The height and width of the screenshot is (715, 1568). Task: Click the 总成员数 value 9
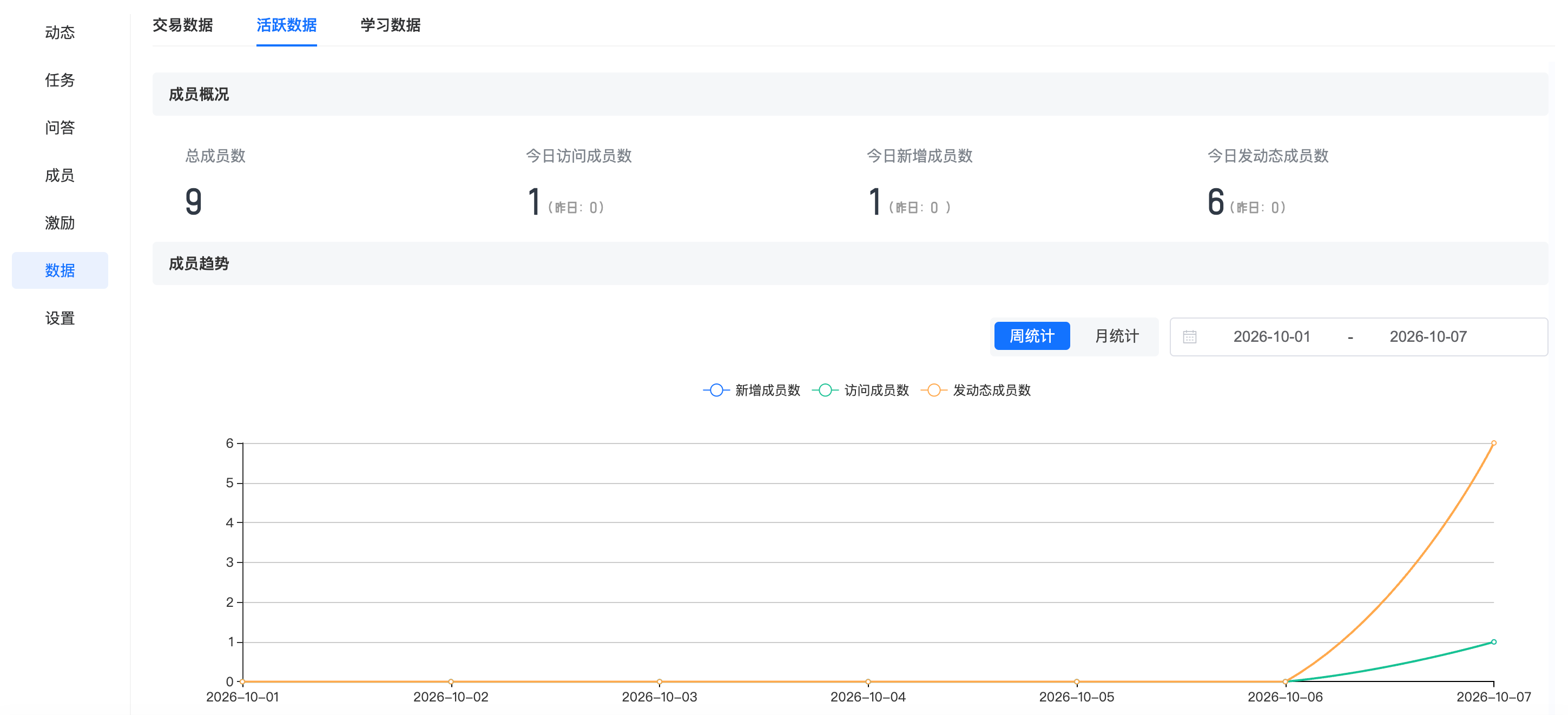pyautogui.click(x=194, y=201)
